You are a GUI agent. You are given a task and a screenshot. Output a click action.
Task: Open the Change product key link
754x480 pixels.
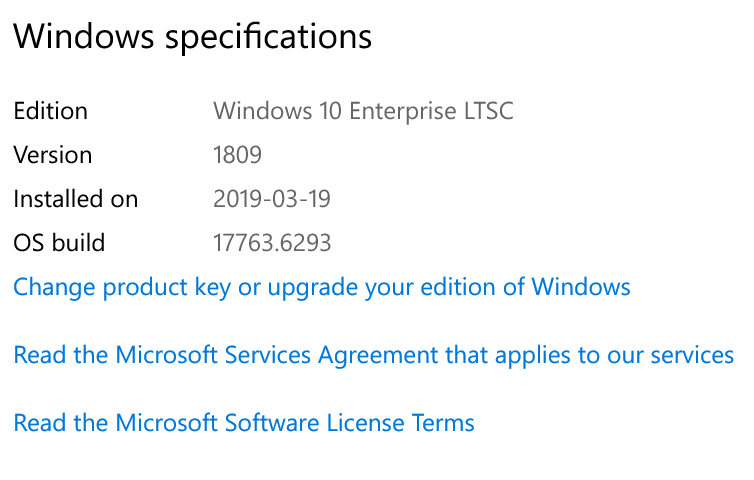coord(321,288)
